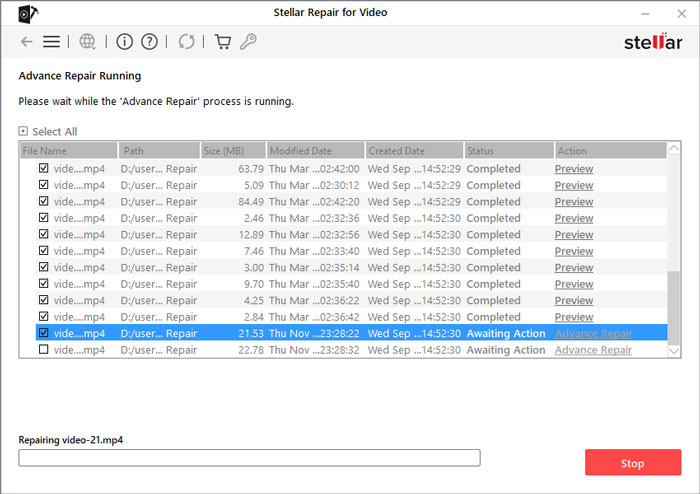Click the red Stop button

633,462
